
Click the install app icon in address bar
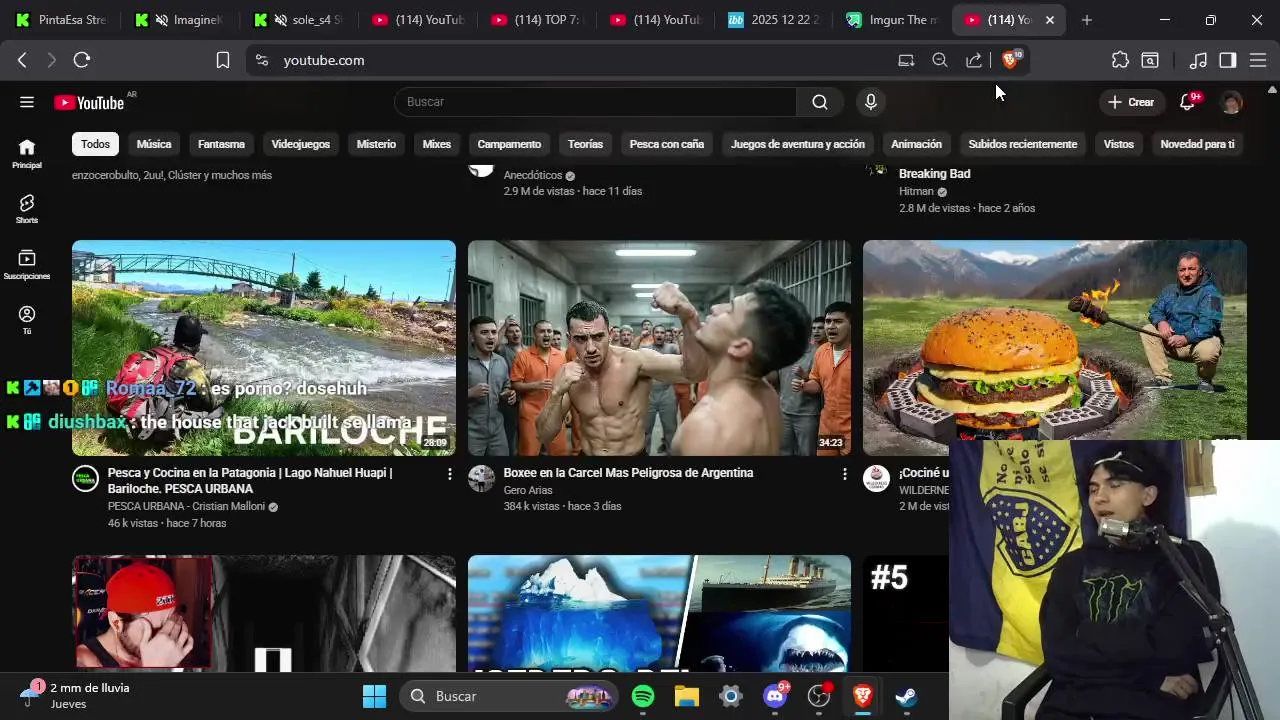[906, 60]
